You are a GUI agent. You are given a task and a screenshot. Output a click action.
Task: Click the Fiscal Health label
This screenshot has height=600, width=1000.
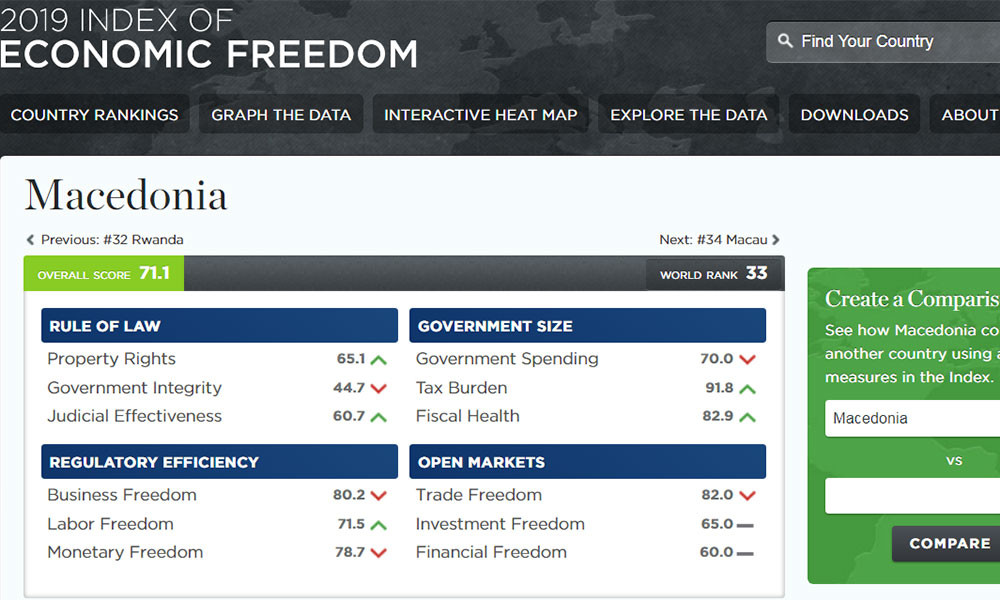coord(467,416)
